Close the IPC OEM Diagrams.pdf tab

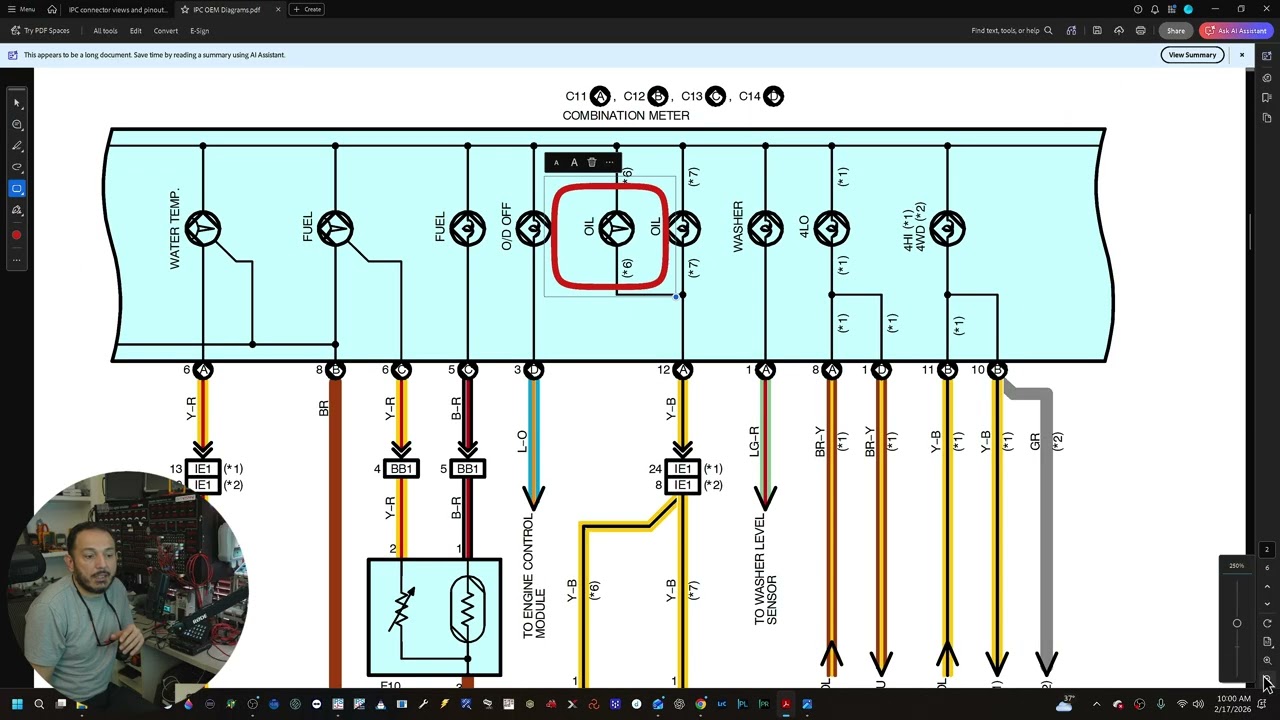coord(277,9)
